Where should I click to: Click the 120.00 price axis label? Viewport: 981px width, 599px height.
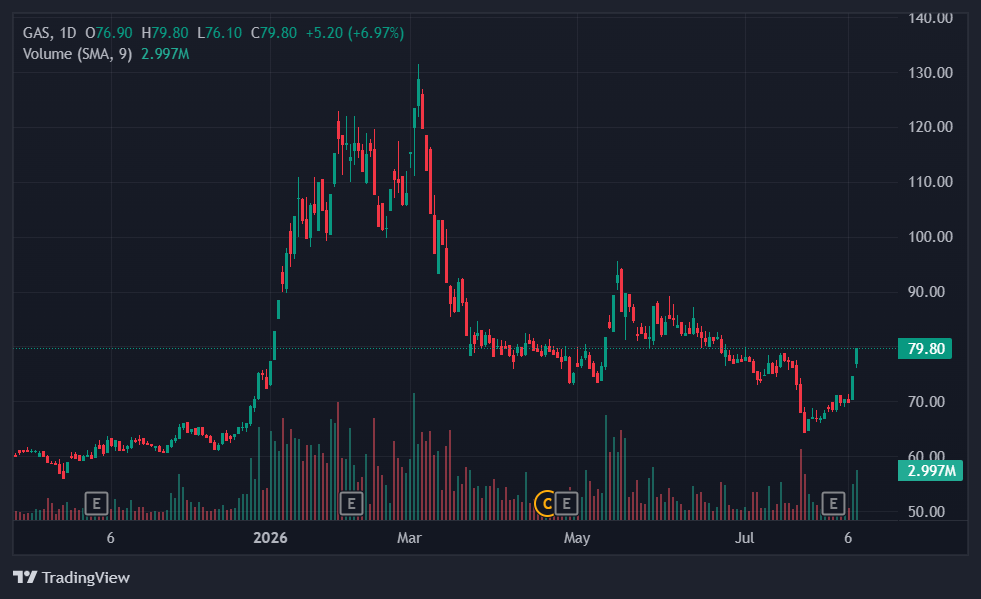(930, 127)
